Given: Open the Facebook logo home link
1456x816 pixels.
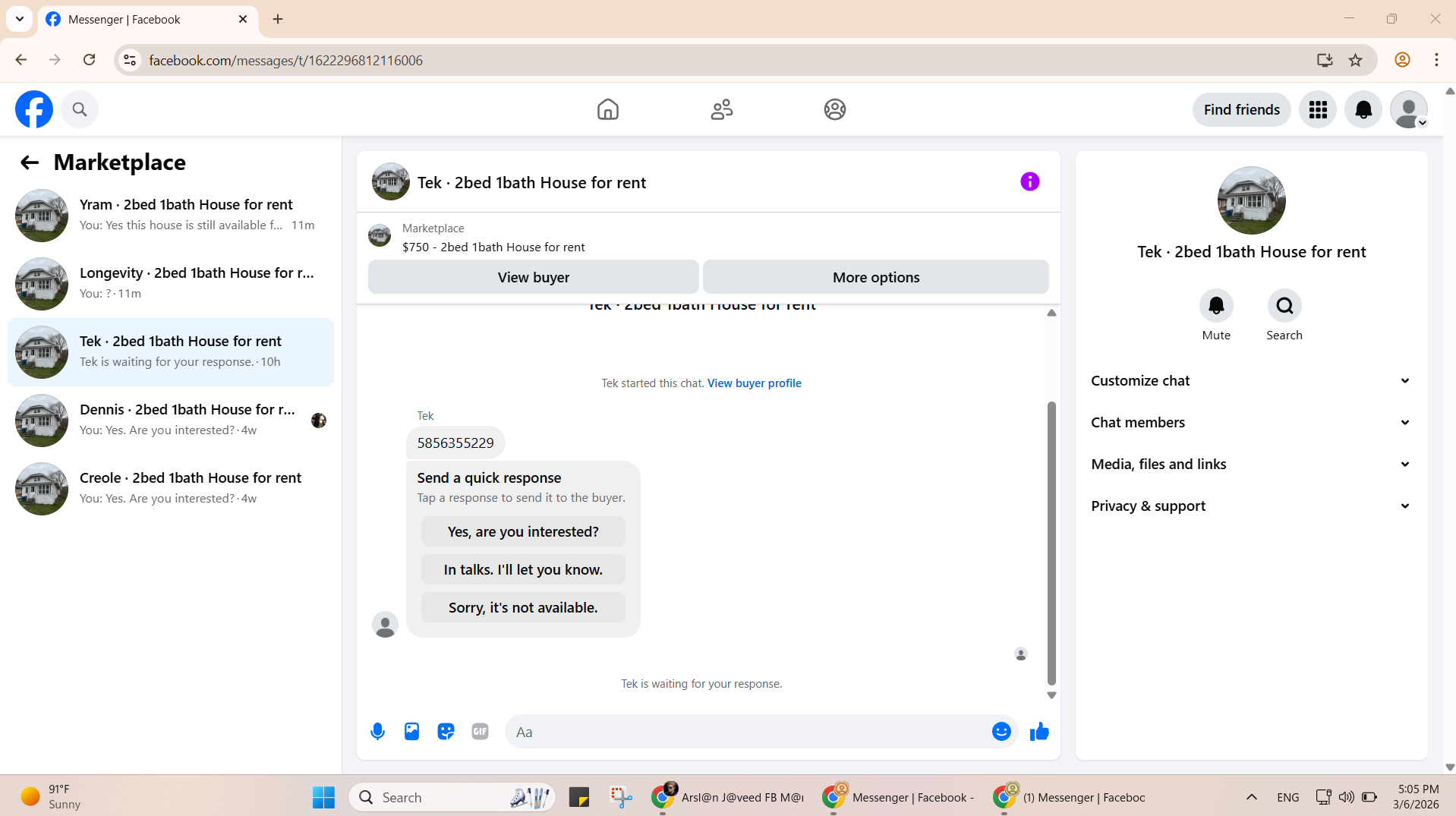Looking at the screenshot, I should point(34,109).
